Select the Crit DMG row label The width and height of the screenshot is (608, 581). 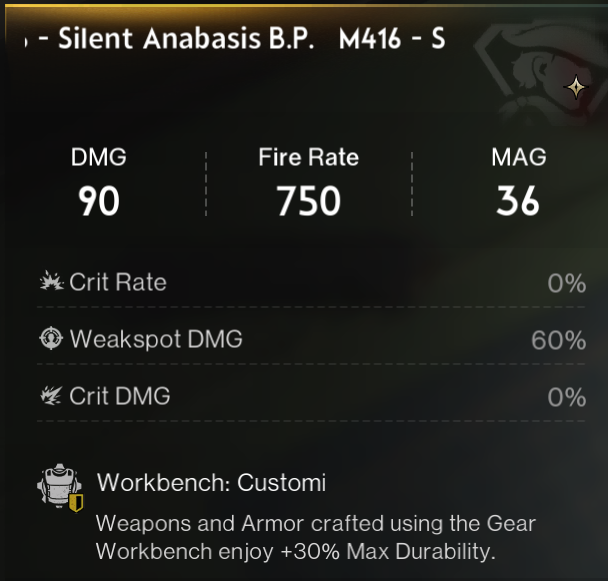point(120,396)
